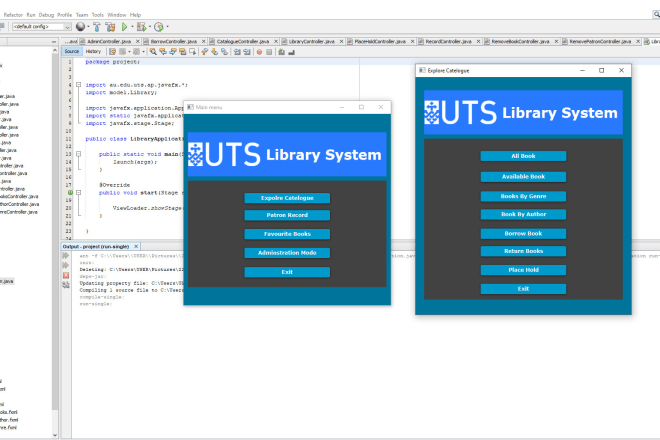Click Shift Line Left icon
660x440 pixels.
(x=237, y=52)
